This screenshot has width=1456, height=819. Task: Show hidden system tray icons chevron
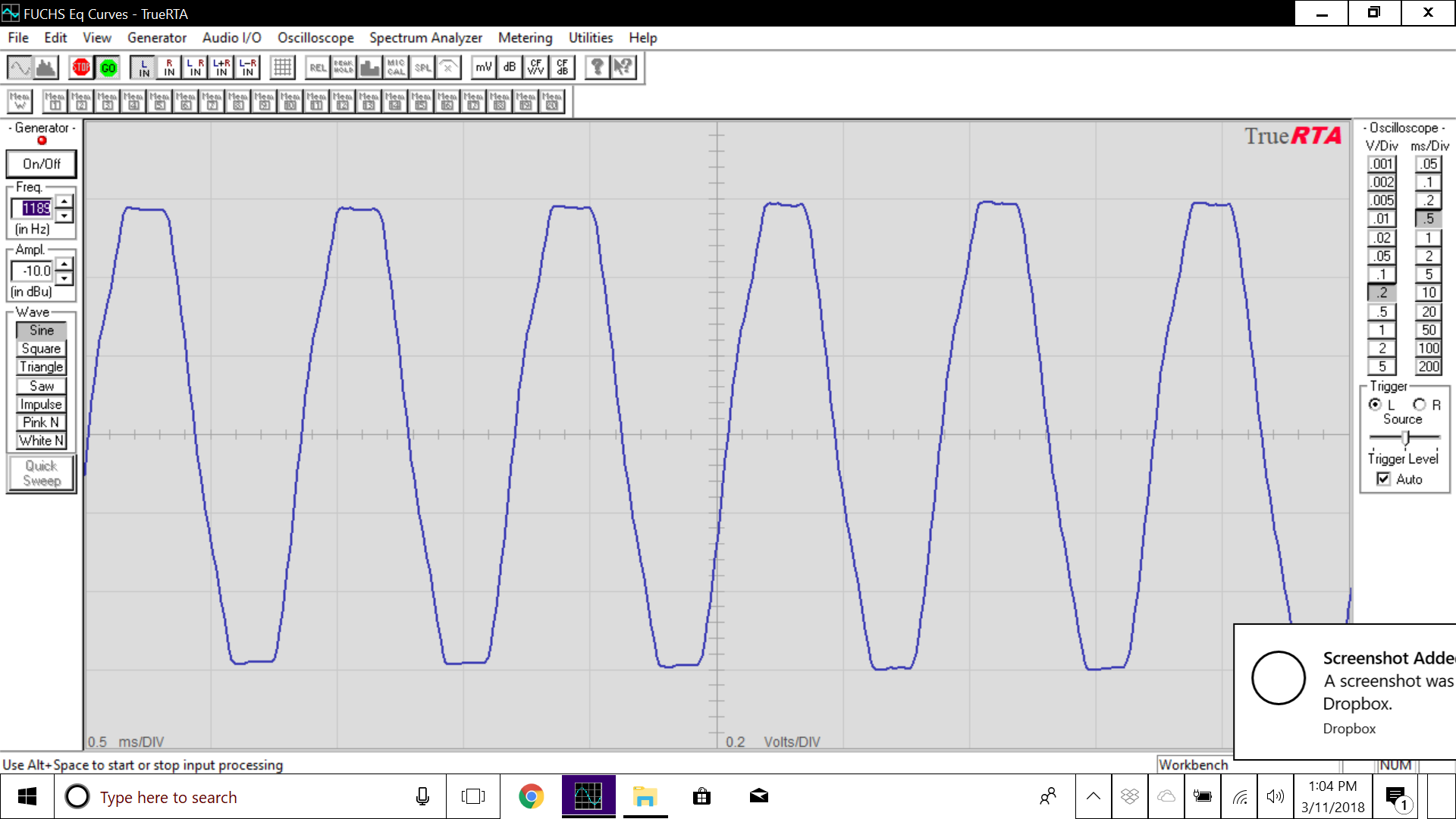1093,796
